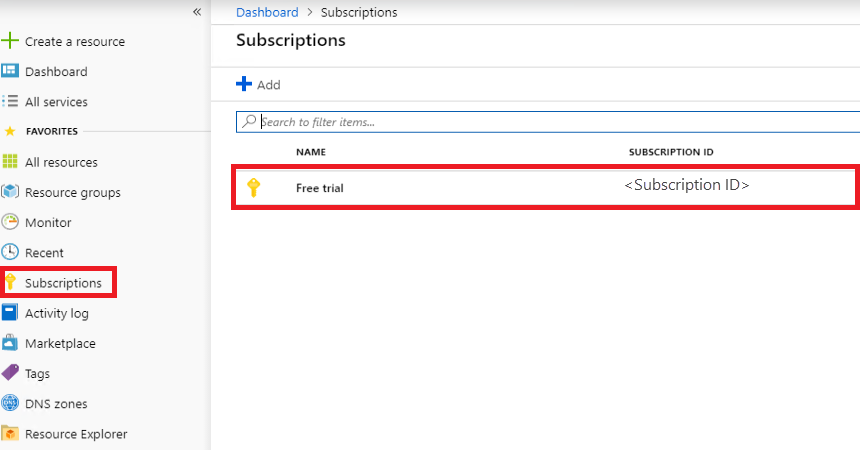Open the Recent clock icon
860x450 pixels.
[x=10, y=252]
